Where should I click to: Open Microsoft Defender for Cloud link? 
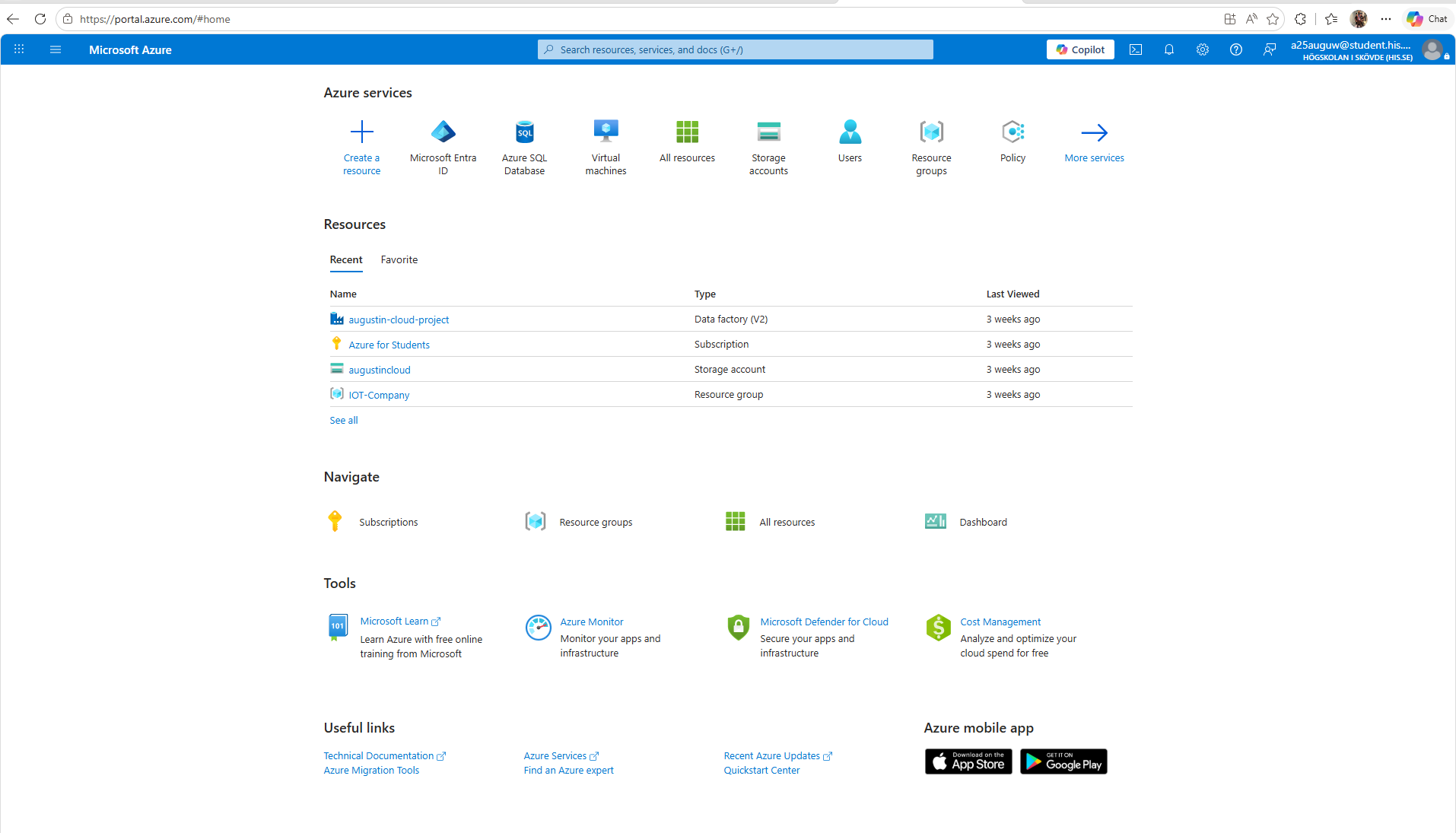[824, 622]
